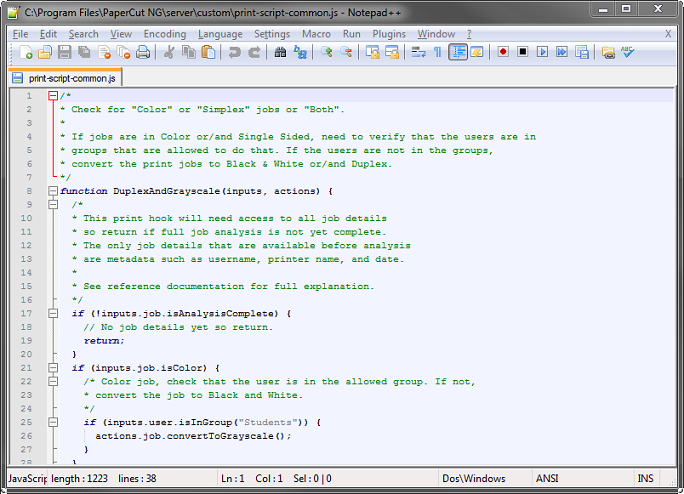The height and width of the screenshot is (494, 684).
Task: Open the View menu
Action: point(121,34)
